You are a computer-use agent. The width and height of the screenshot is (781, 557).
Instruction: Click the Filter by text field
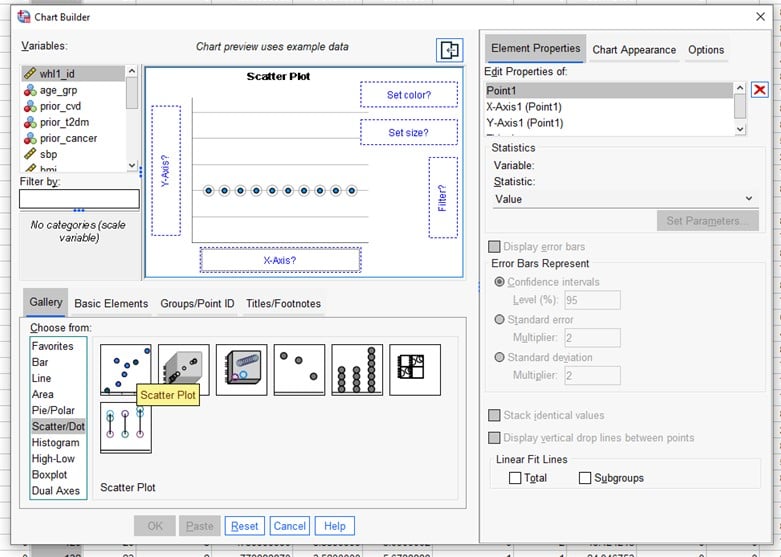click(79, 199)
